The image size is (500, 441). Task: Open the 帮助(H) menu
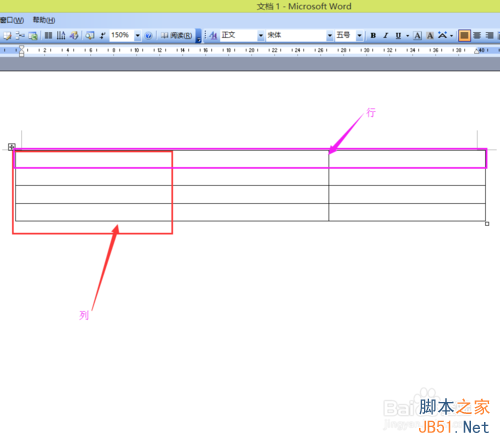pyautogui.click(x=44, y=20)
